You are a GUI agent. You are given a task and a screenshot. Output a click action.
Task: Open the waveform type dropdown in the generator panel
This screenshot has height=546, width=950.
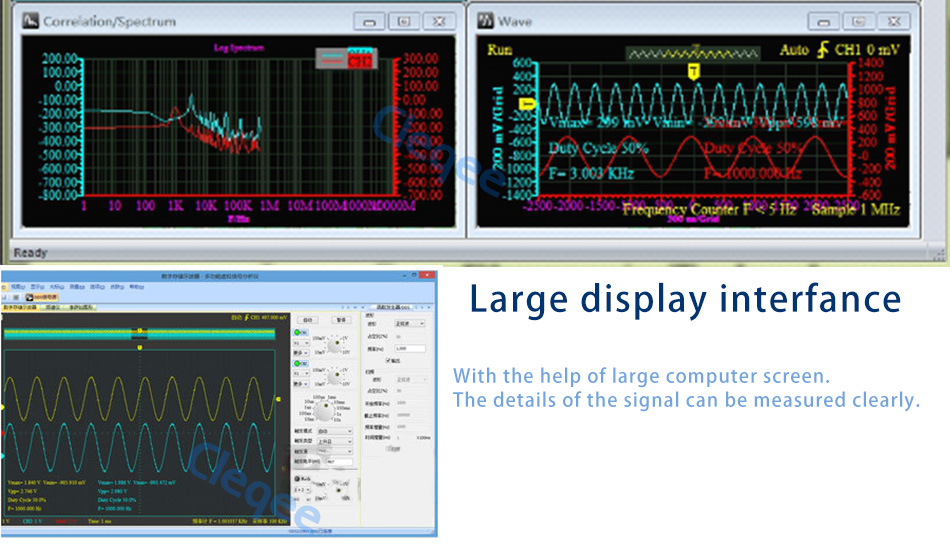[x=410, y=324]
